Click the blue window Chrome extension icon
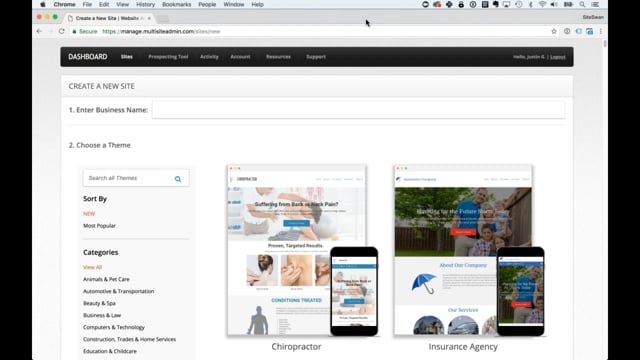Screen dimensions: 640x360 (590, 31)
